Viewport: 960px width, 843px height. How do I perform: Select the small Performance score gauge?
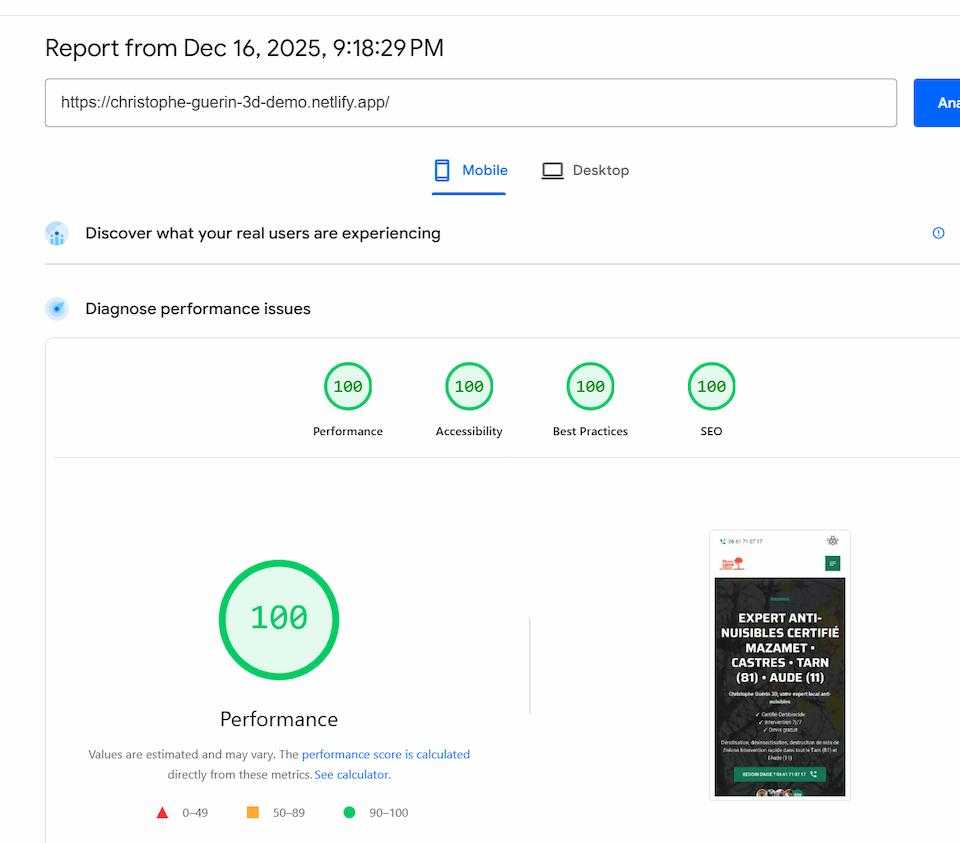[348, 387]
